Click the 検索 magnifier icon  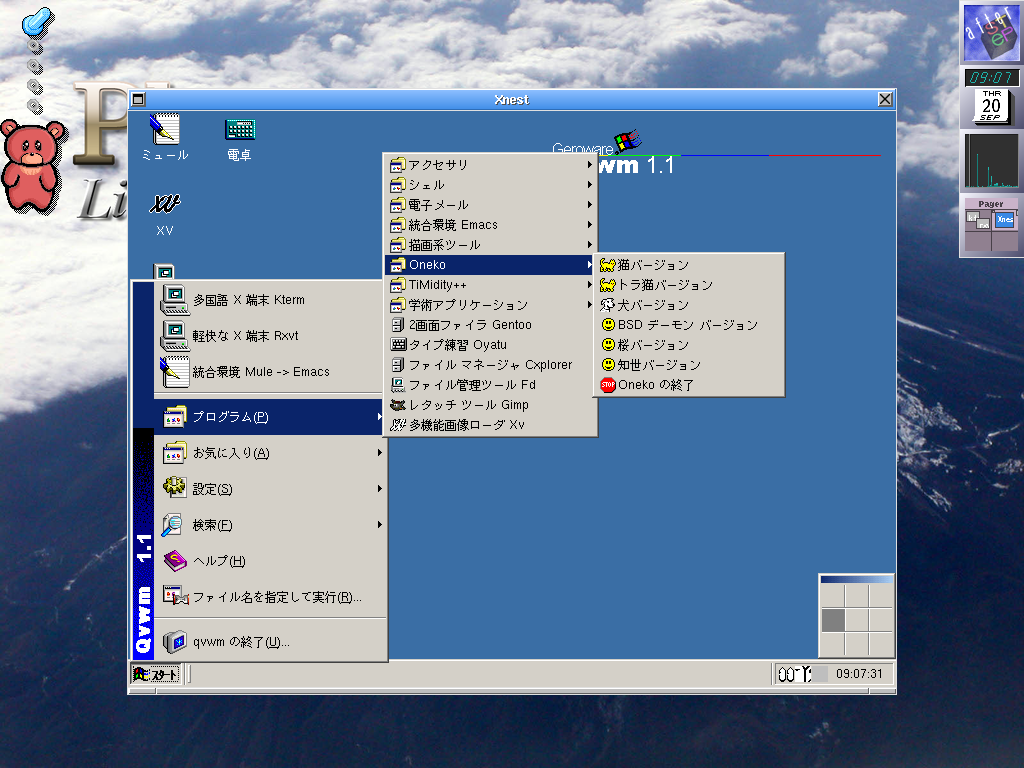173,524
